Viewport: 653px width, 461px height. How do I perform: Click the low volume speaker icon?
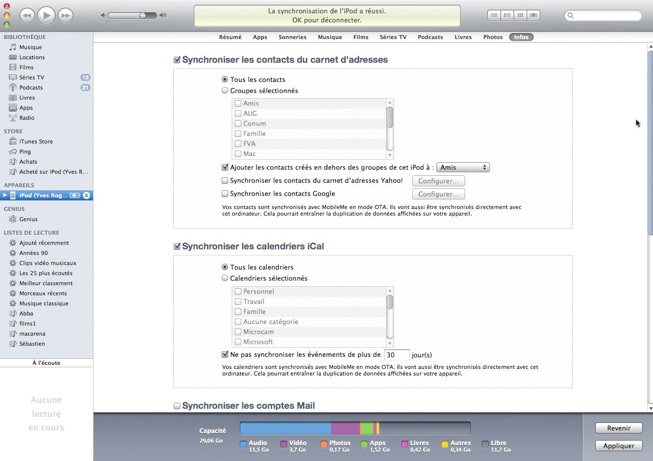[x=103, y=15]
